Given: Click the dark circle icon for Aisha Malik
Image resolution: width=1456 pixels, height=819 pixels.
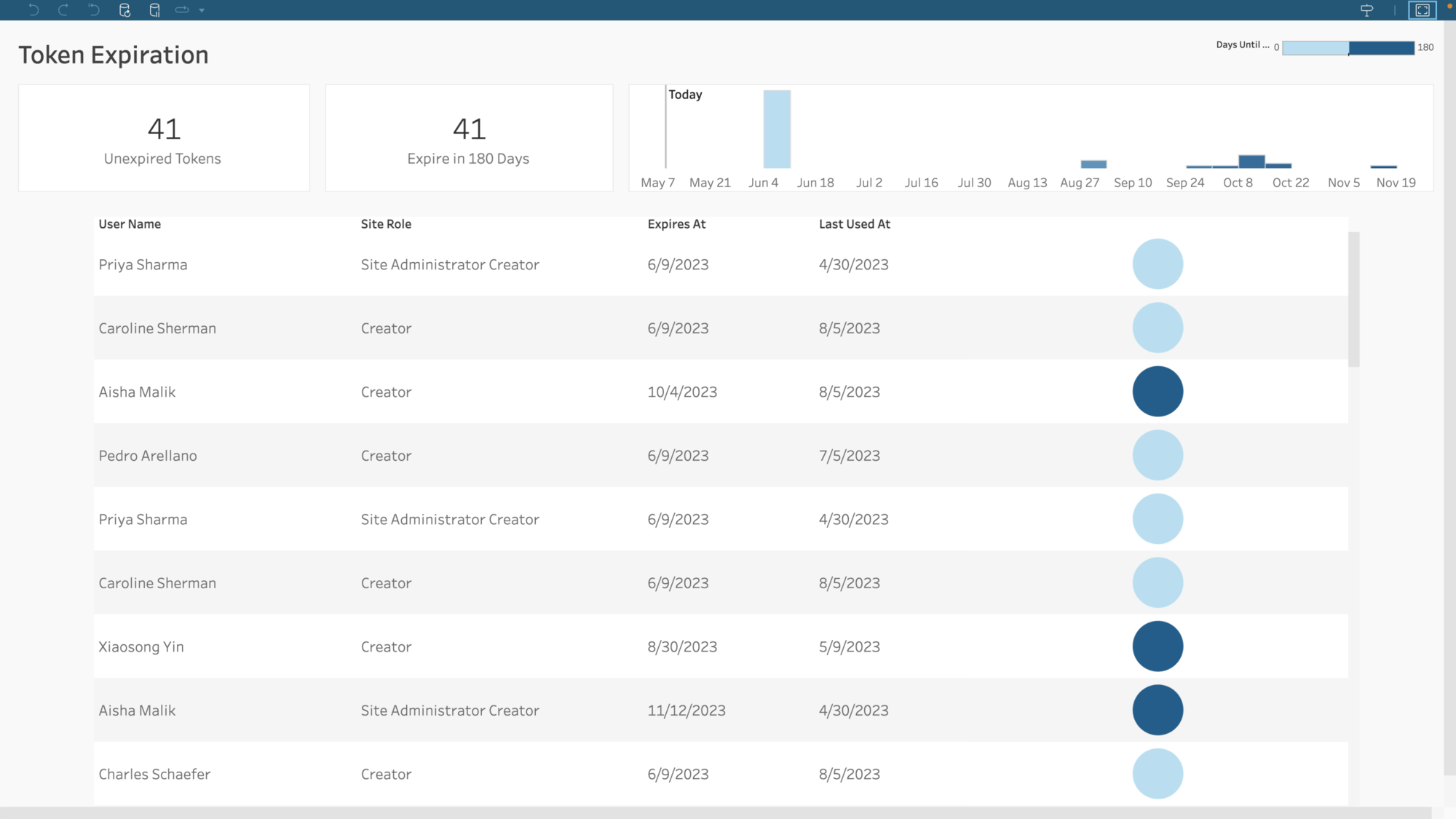Looking at the screenshot, I should point(1158,391).
